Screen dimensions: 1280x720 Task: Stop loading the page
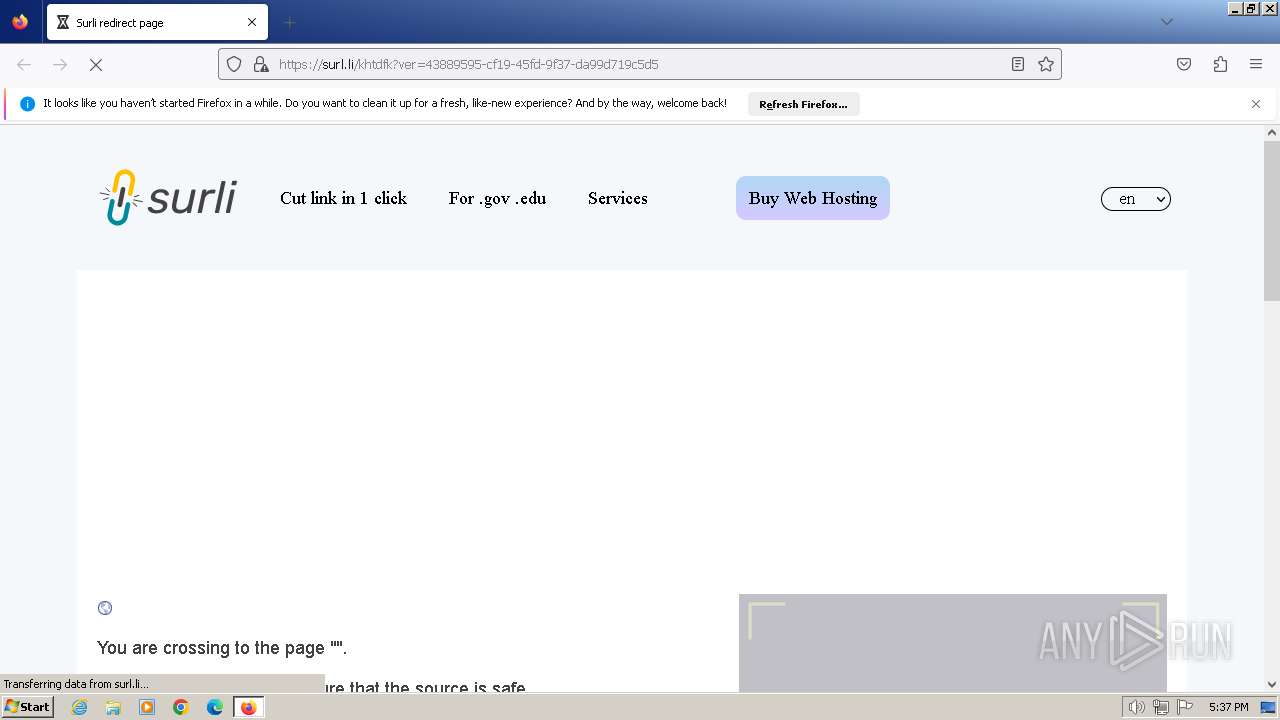point(96,64)
